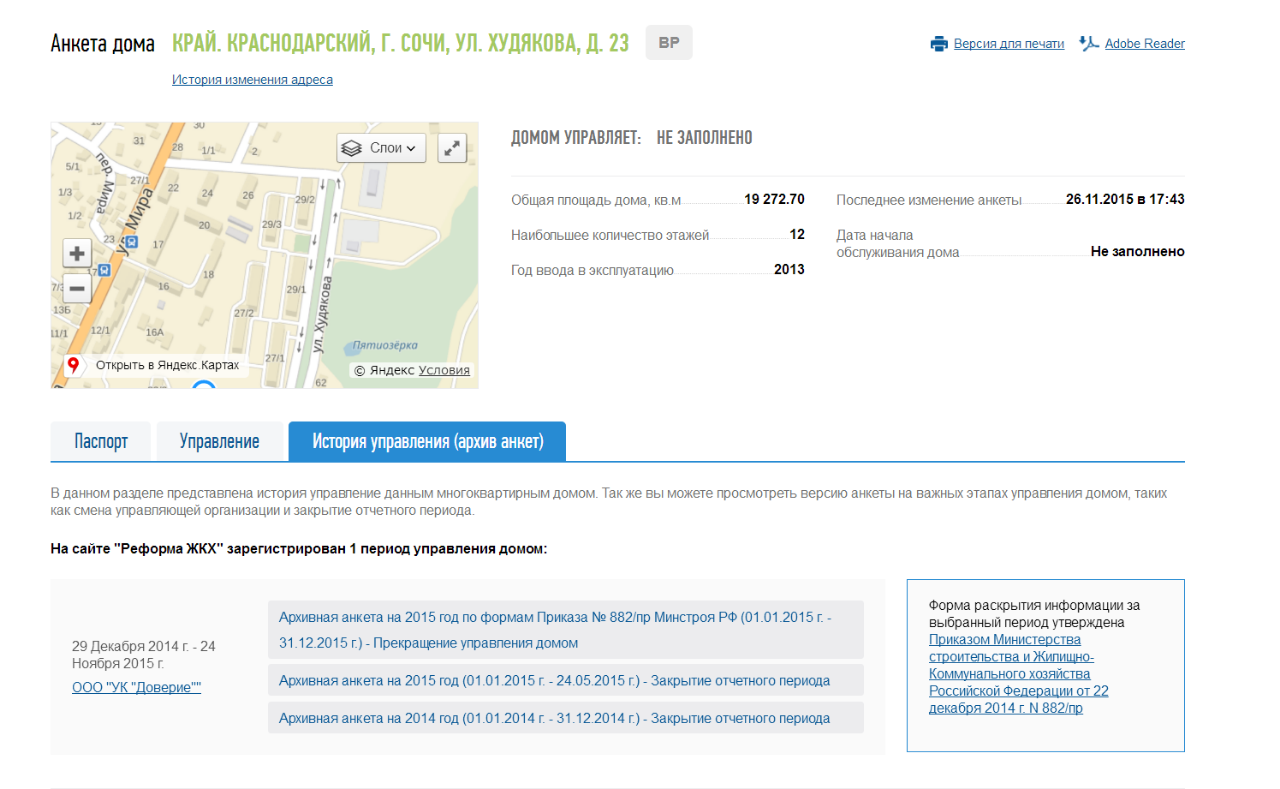The width and height of the screenshot is (1280, 789).
Task: Open the 2014 archive questionnaire
Action: pos(554,718)
